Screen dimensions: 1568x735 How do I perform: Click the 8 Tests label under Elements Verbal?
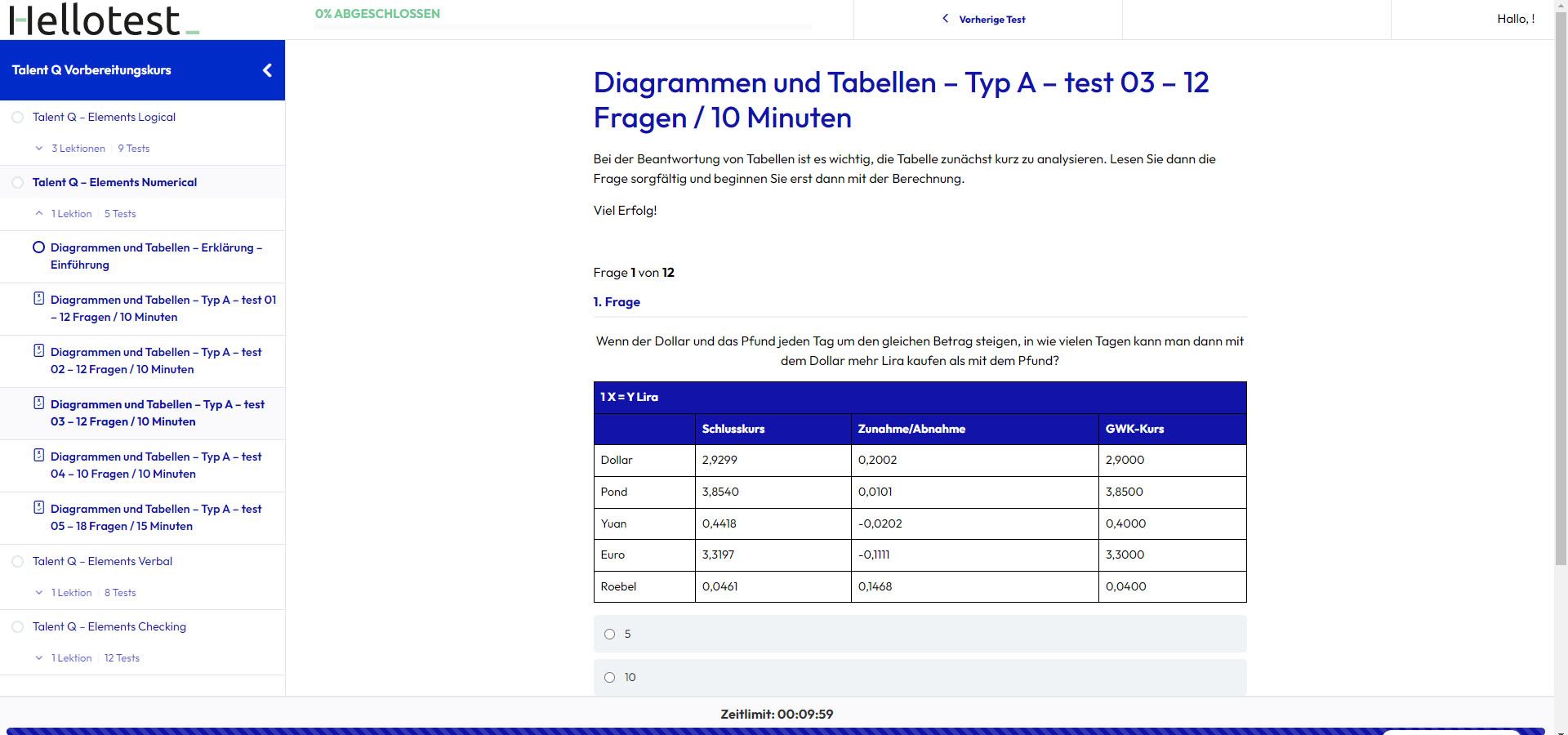point(120,593)
